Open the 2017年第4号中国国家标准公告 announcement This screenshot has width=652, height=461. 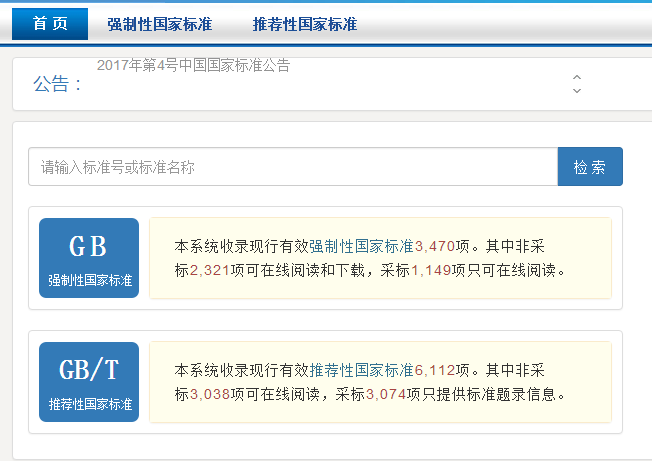[193, 66]
